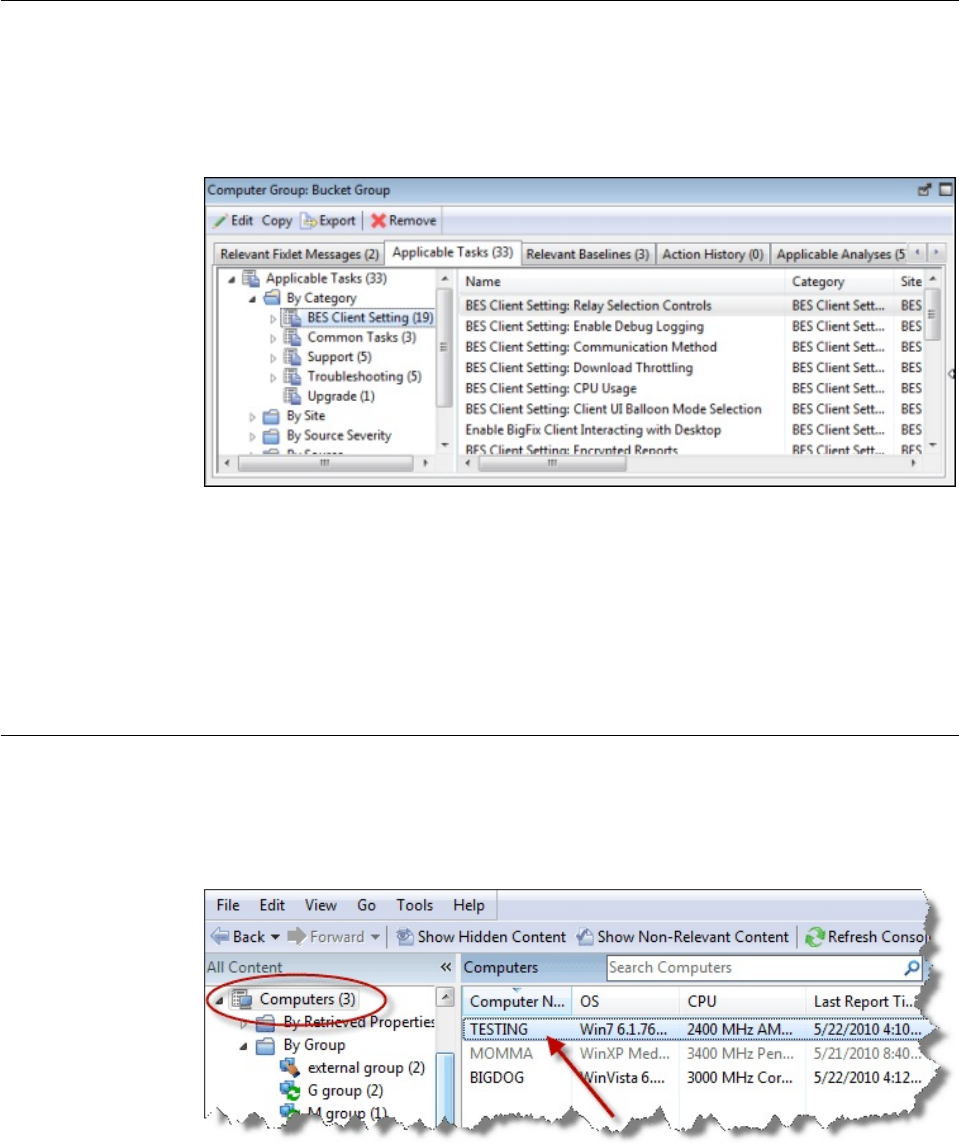The image size is (959, 1144).
Task: Select the Upgrade (1) tree item
Action: click(x=341, y=396)
